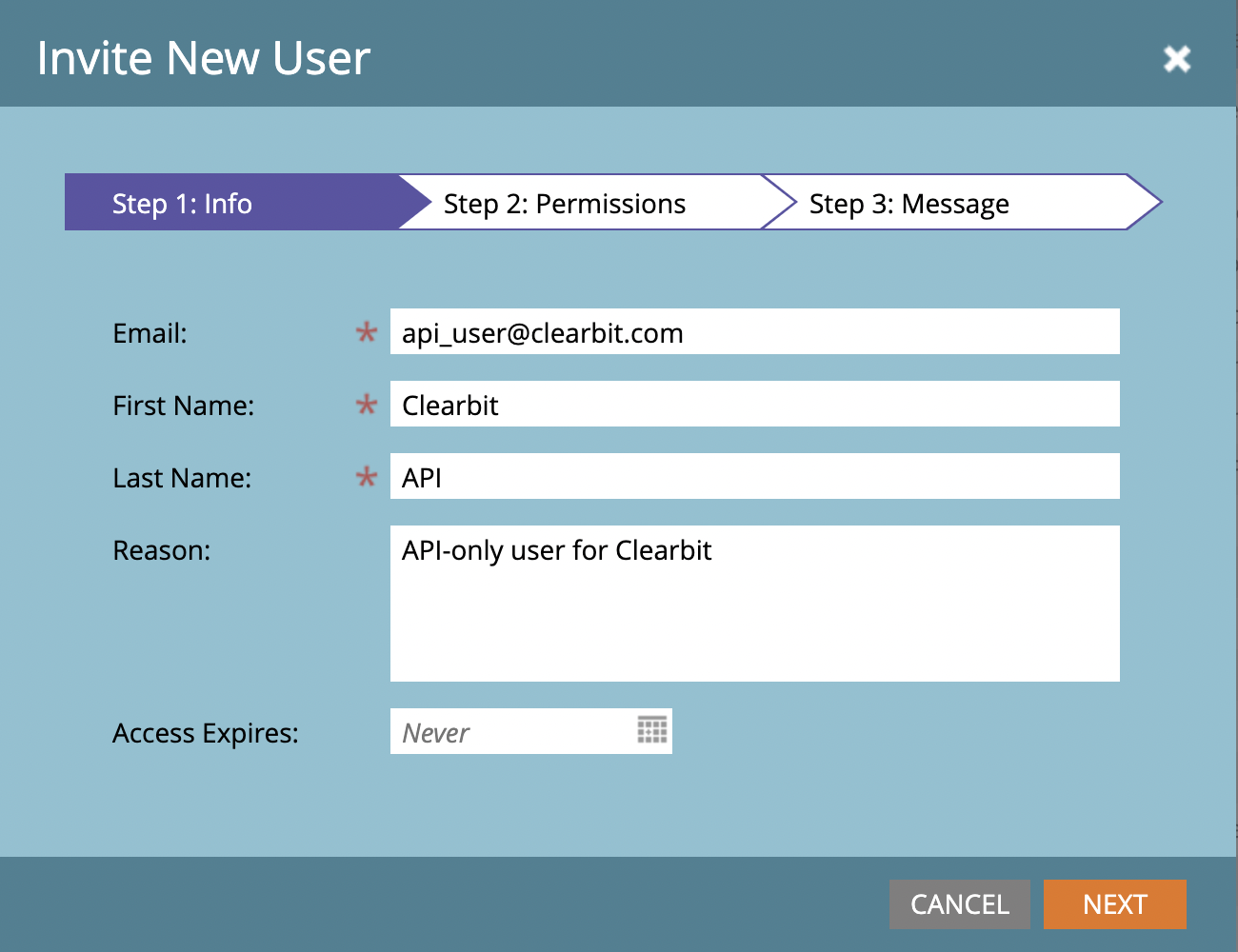Click the Reason text area

pos(755,604)
